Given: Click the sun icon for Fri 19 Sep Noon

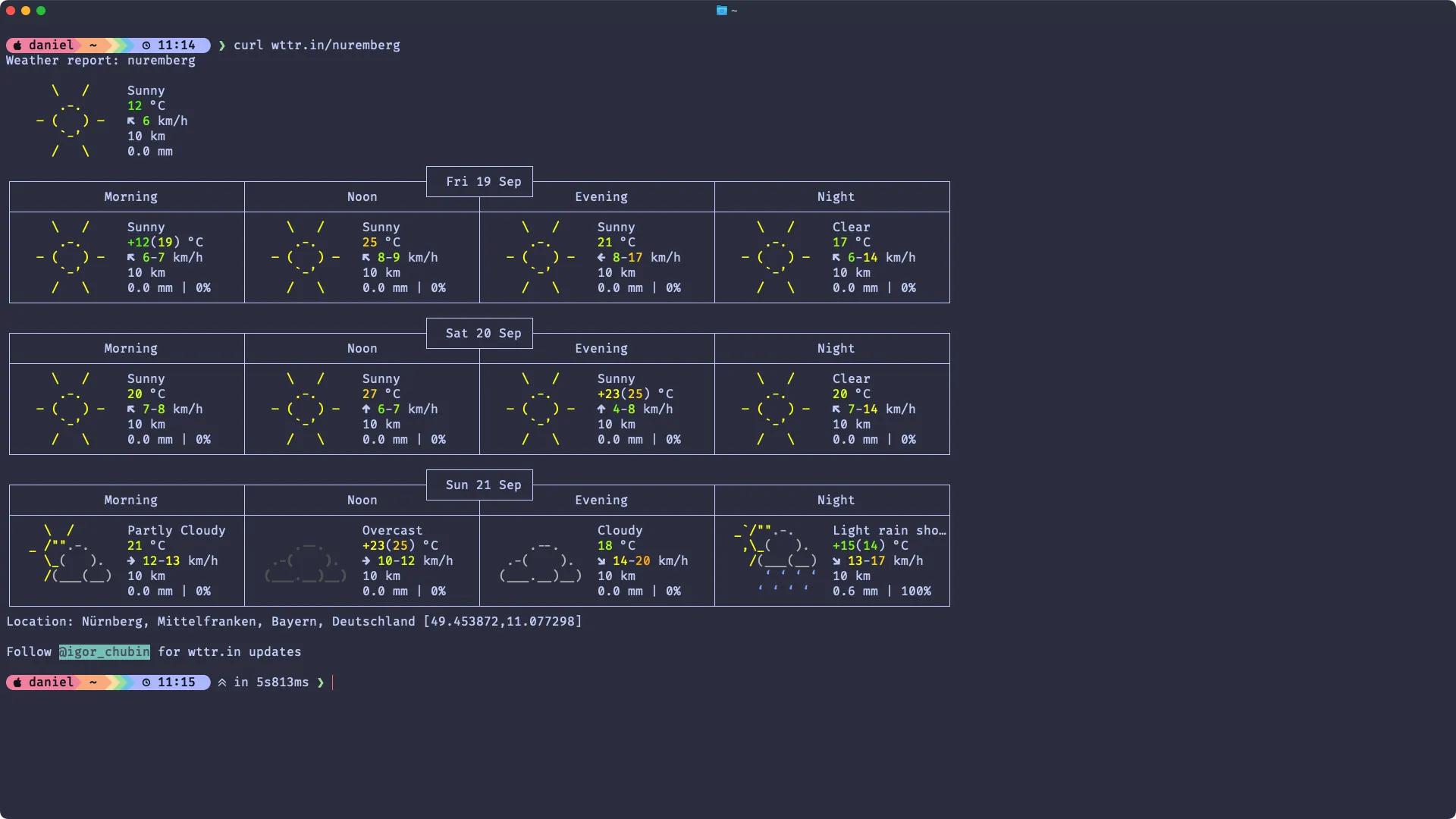Looking at the screenshot, I should (x=306, y=258).
